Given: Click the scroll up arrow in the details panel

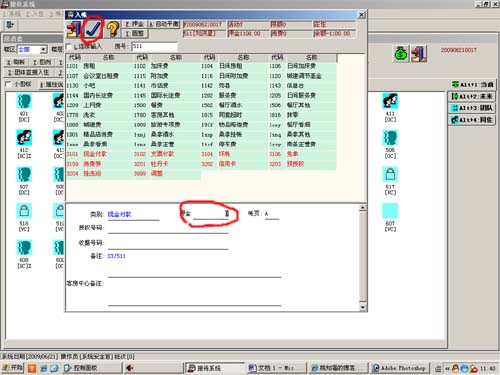Looking at the screenshot, I should (x=363, y=208).
